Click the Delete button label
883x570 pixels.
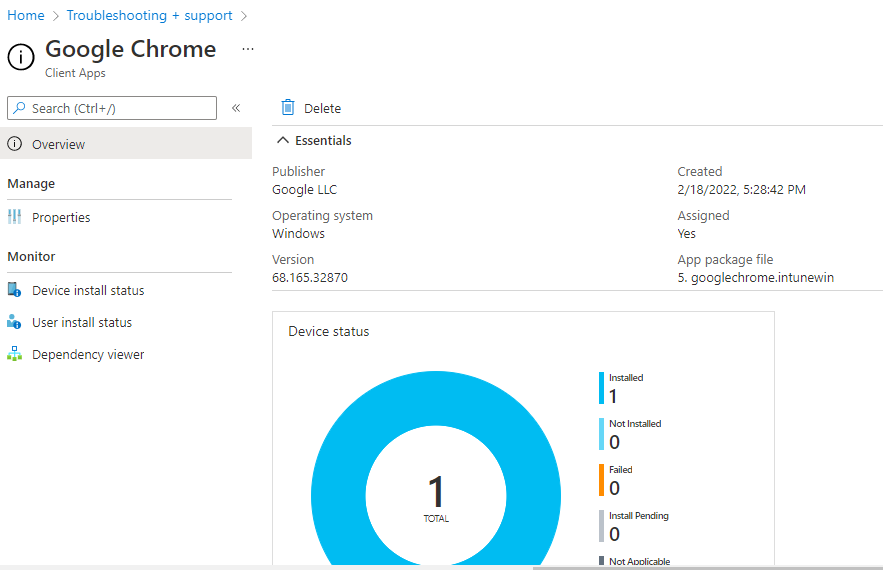pos(322,108)
